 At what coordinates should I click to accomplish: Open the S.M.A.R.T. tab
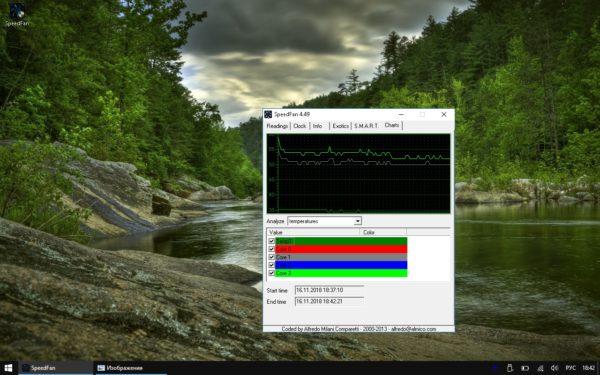366,126
